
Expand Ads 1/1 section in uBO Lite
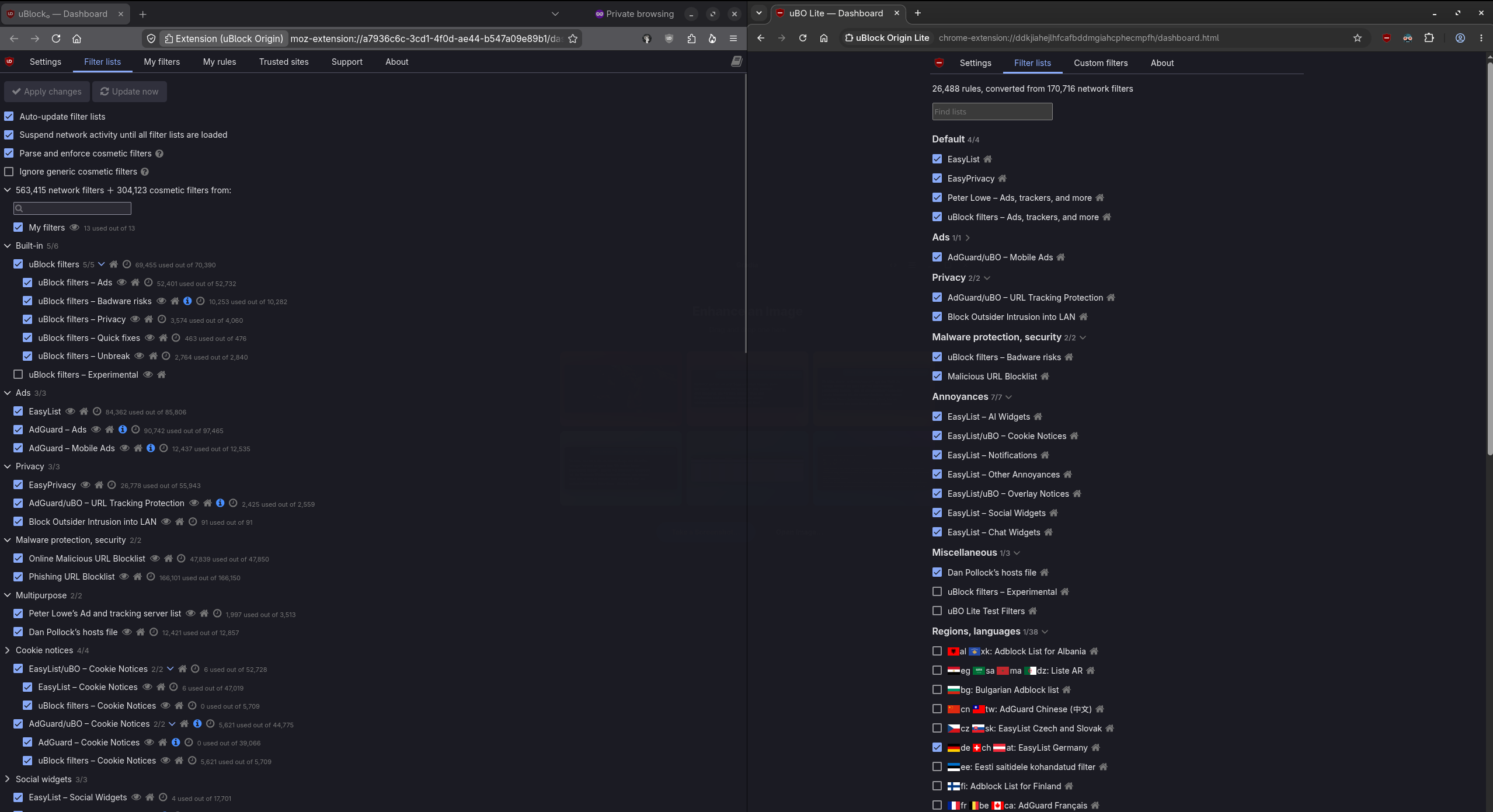(x=968, y=238)
